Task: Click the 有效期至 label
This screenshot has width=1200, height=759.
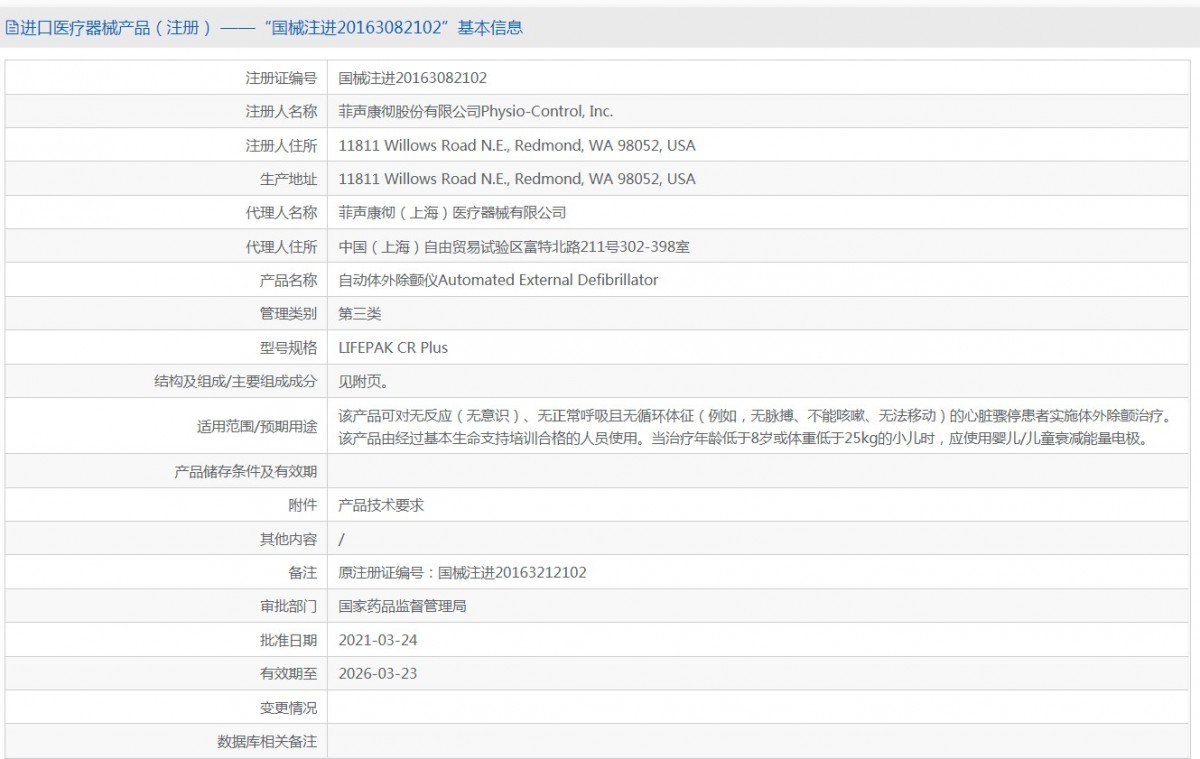Action: click(289, 674)
